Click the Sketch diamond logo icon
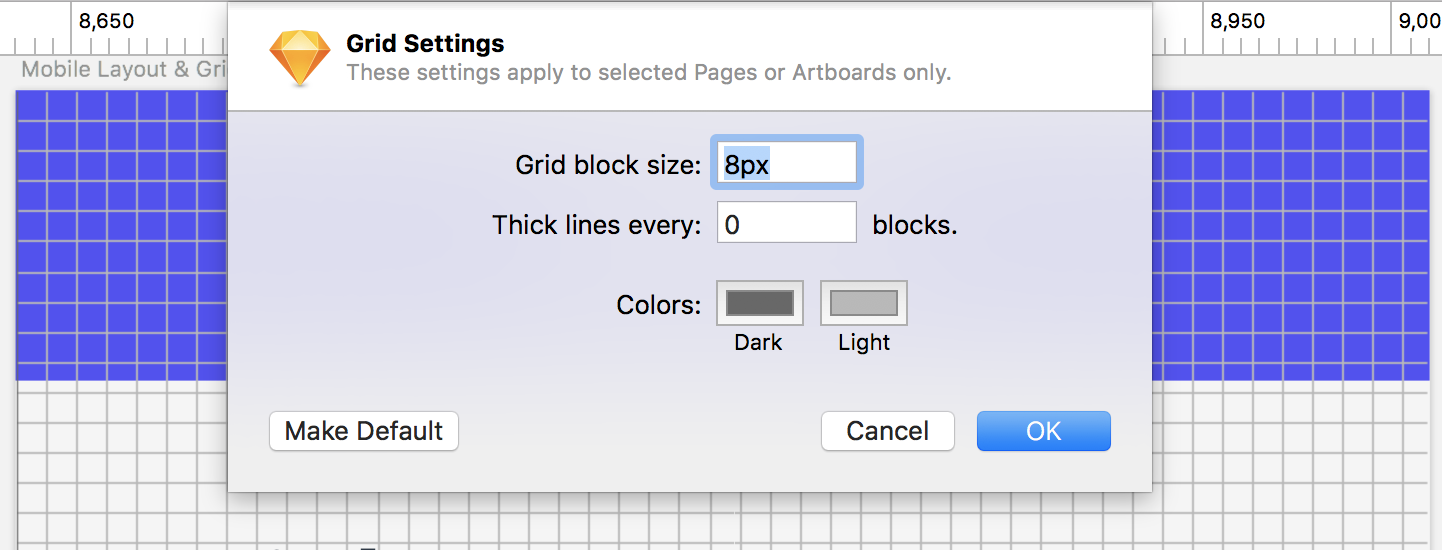The height and width of the screenshot is (550, 1442). [x=300, y=57]
